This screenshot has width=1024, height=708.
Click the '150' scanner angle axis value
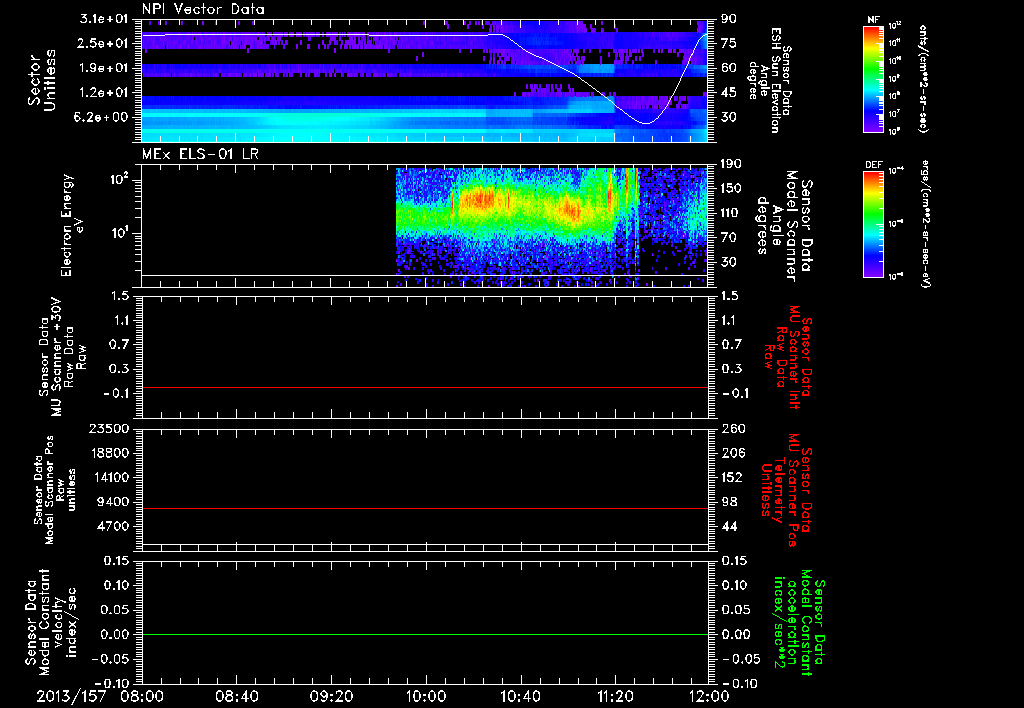pos(731,188)
